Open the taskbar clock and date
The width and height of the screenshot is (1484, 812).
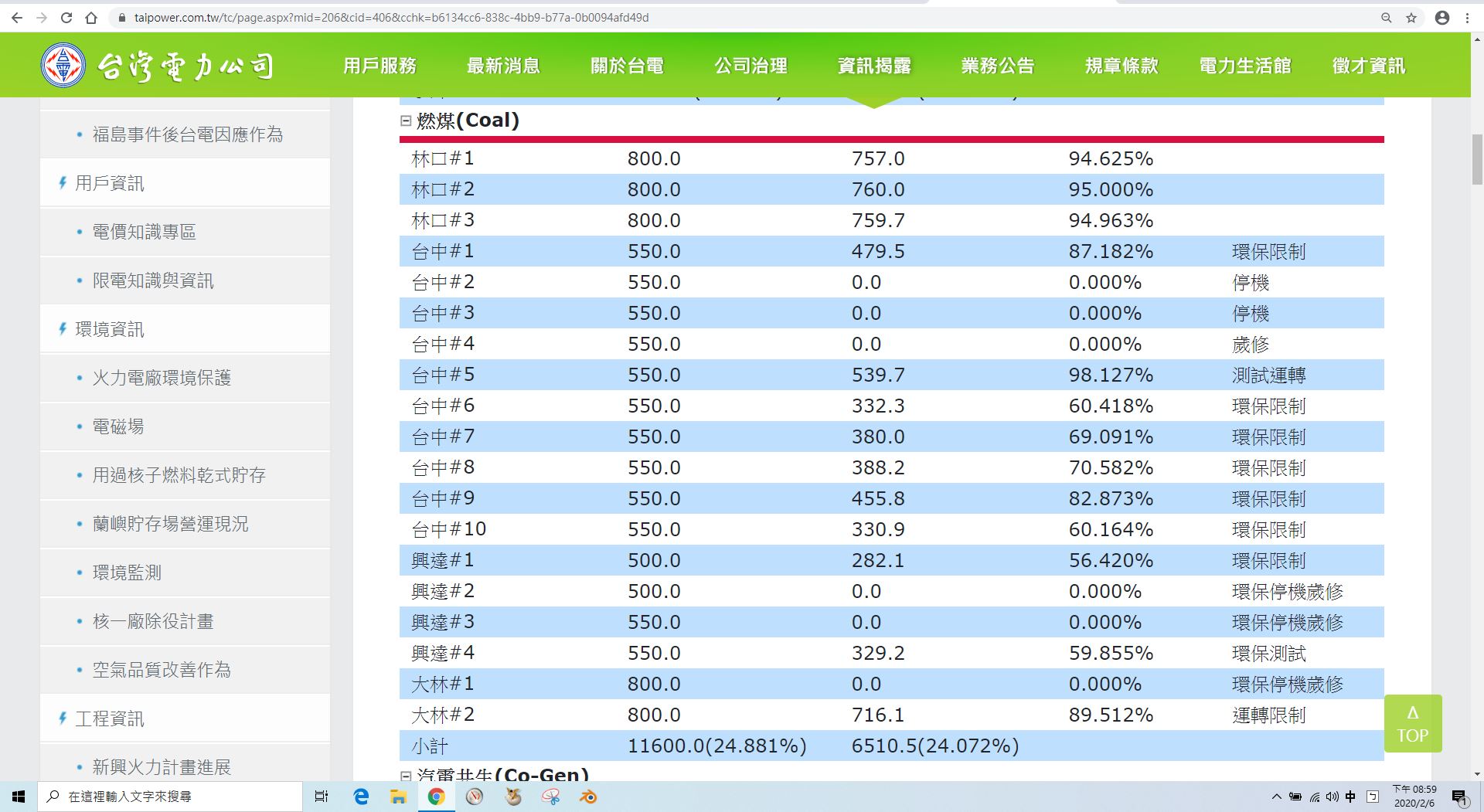pyautogui.click(x=1414, y=797)
